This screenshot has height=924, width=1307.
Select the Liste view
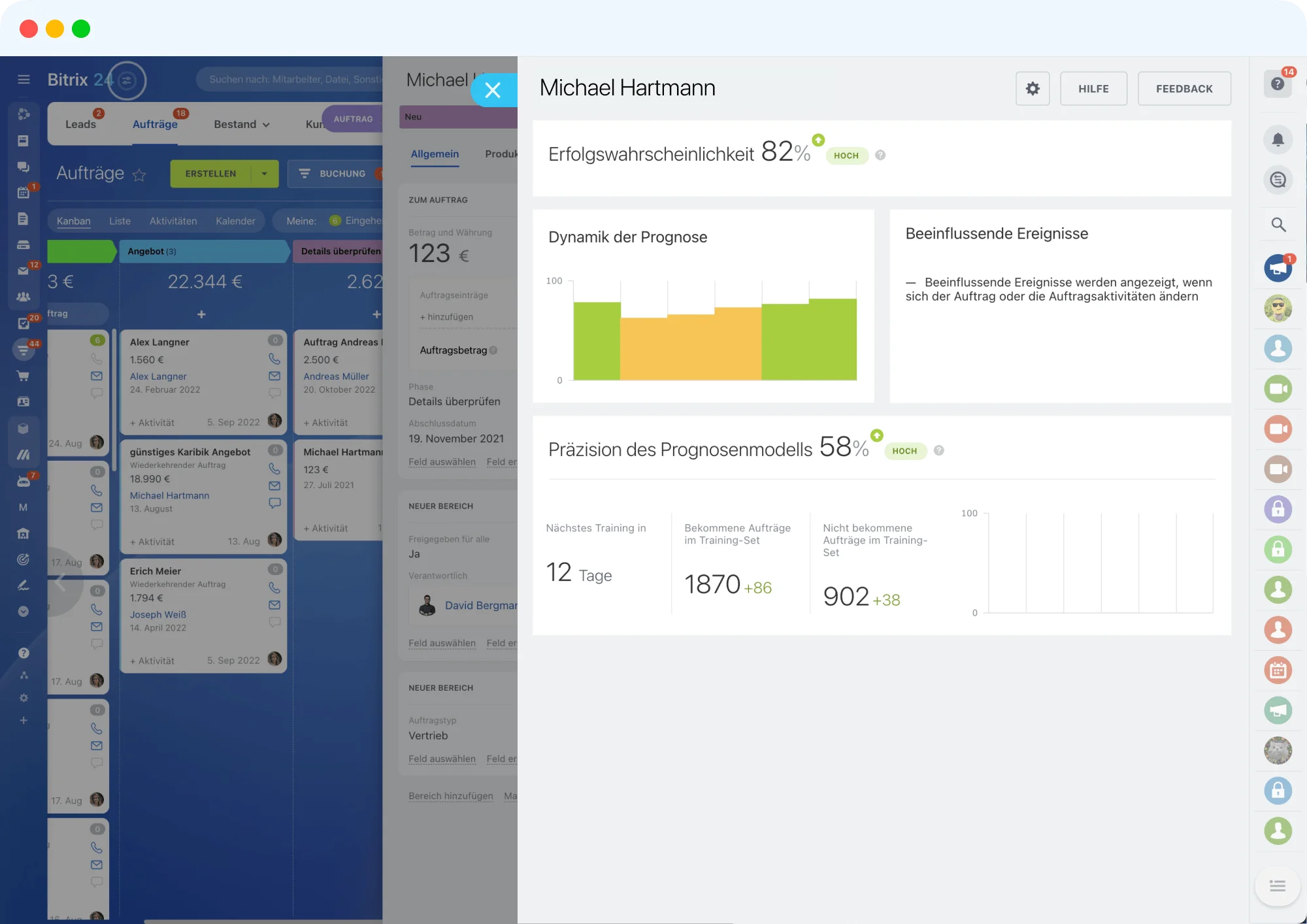[x=120, y=221]
